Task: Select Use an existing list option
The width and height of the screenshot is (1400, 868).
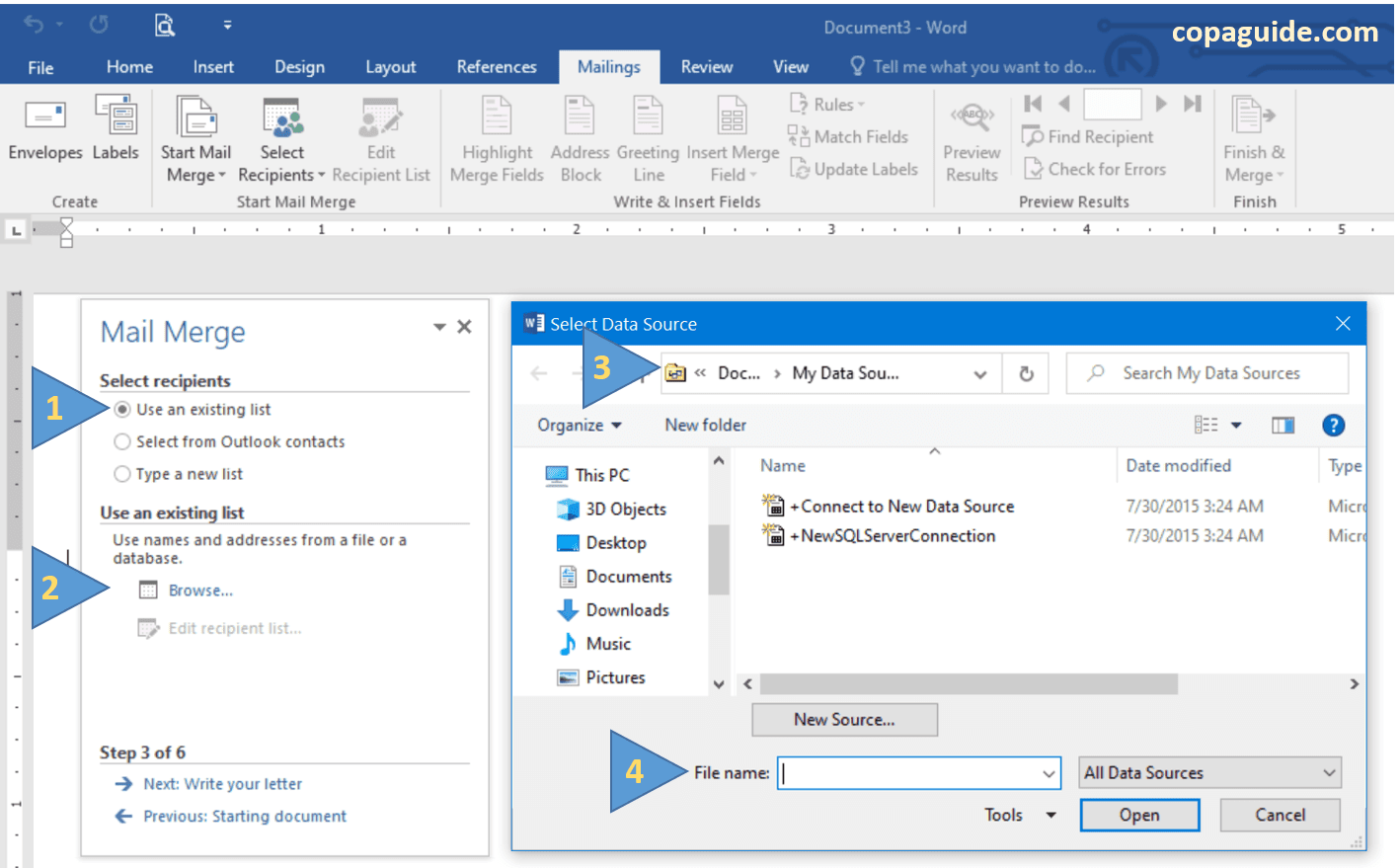Action: coord(194,409)
